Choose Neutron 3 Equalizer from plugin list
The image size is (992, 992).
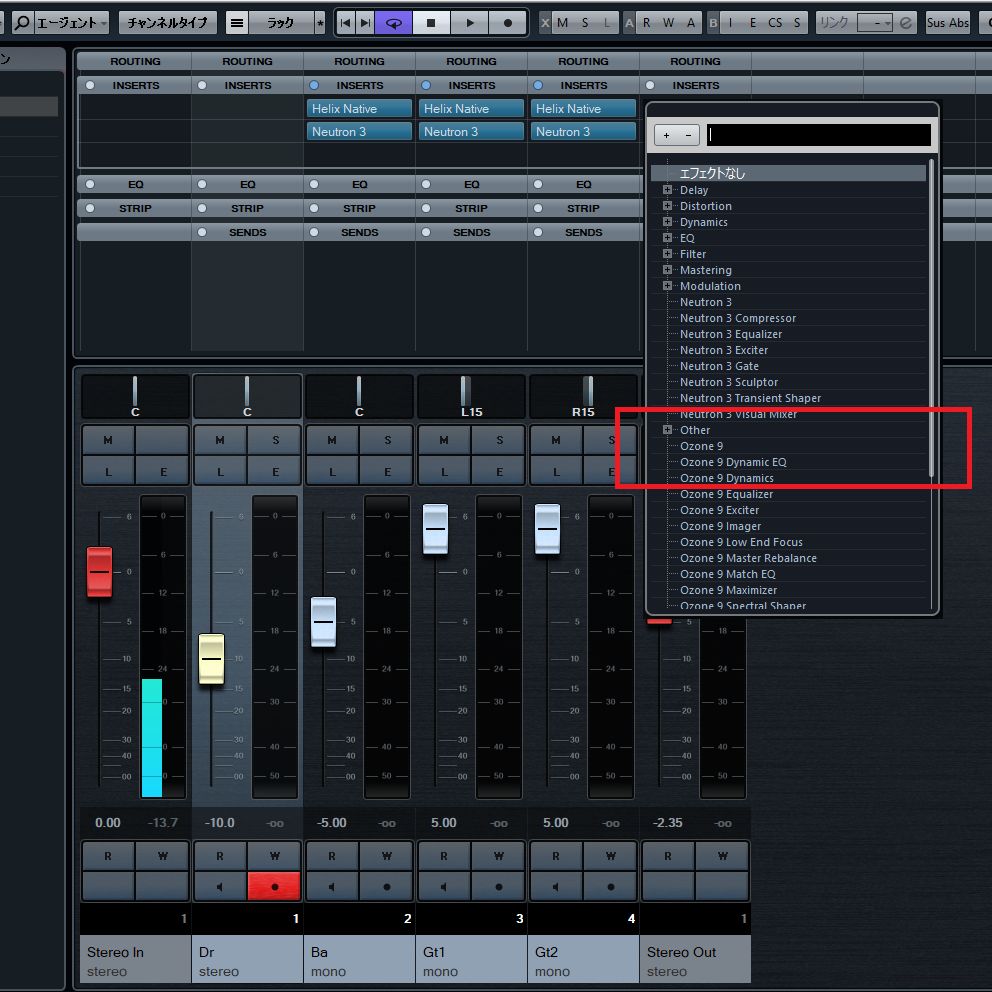coord(731,334)
